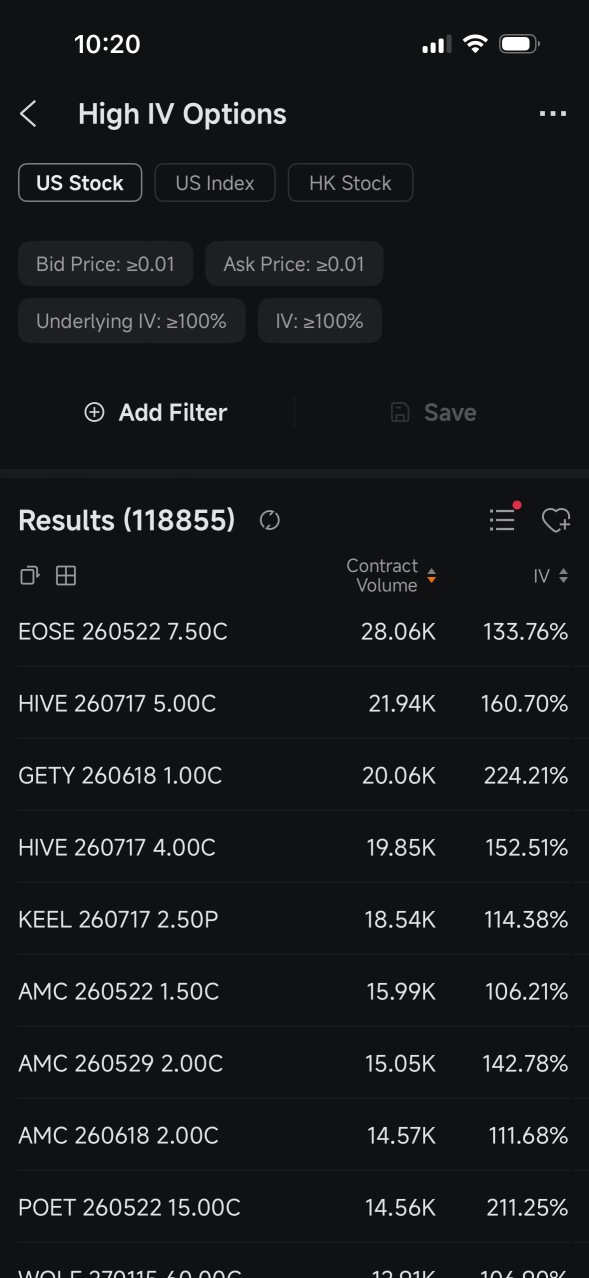Tap the Save button
Image resolution: width=589 pixels, height=1278 pixels.
pyautogui.click(x=433, y=412)
